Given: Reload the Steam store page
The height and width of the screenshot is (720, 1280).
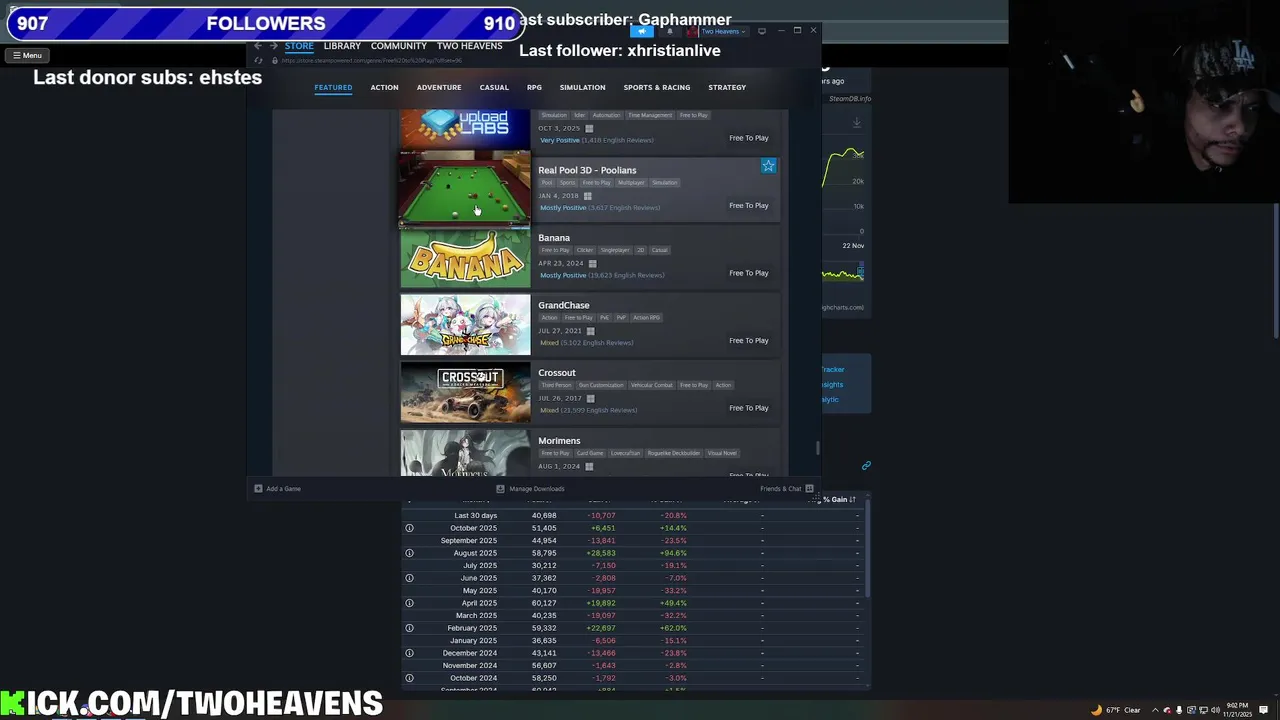Looking at the screenshot, I should click(258, 60).
